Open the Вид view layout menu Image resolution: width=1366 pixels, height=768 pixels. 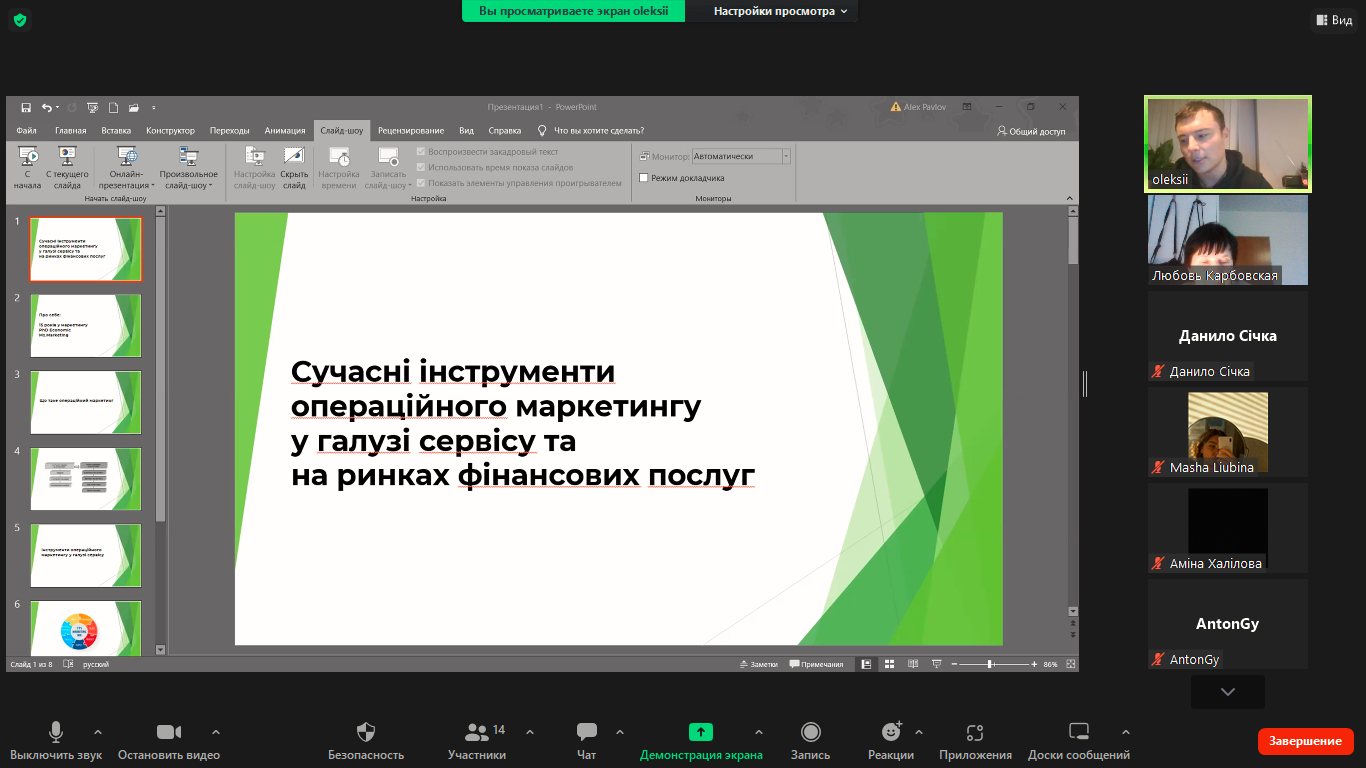[x=1334, y=20]
